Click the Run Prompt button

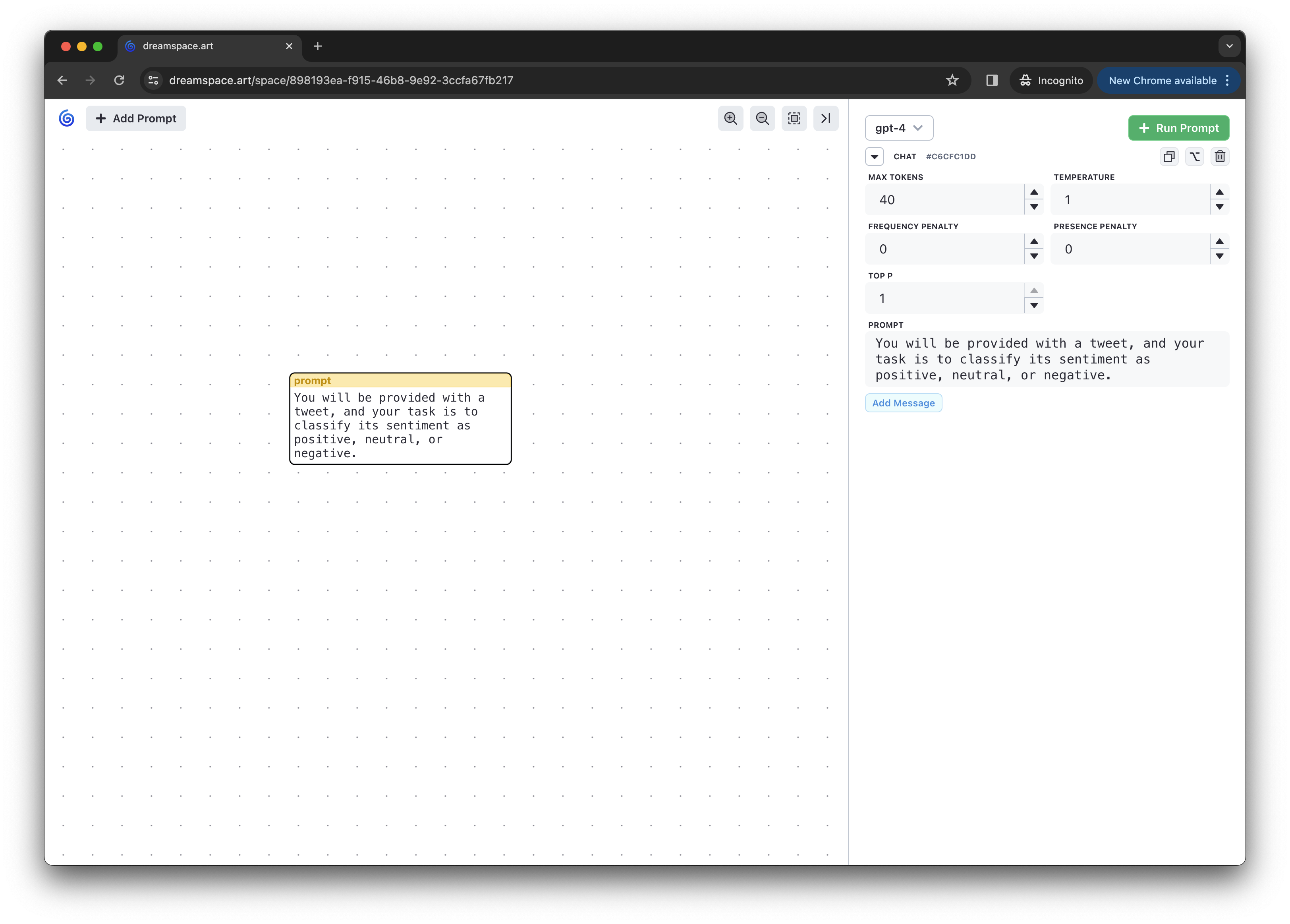1178,128
